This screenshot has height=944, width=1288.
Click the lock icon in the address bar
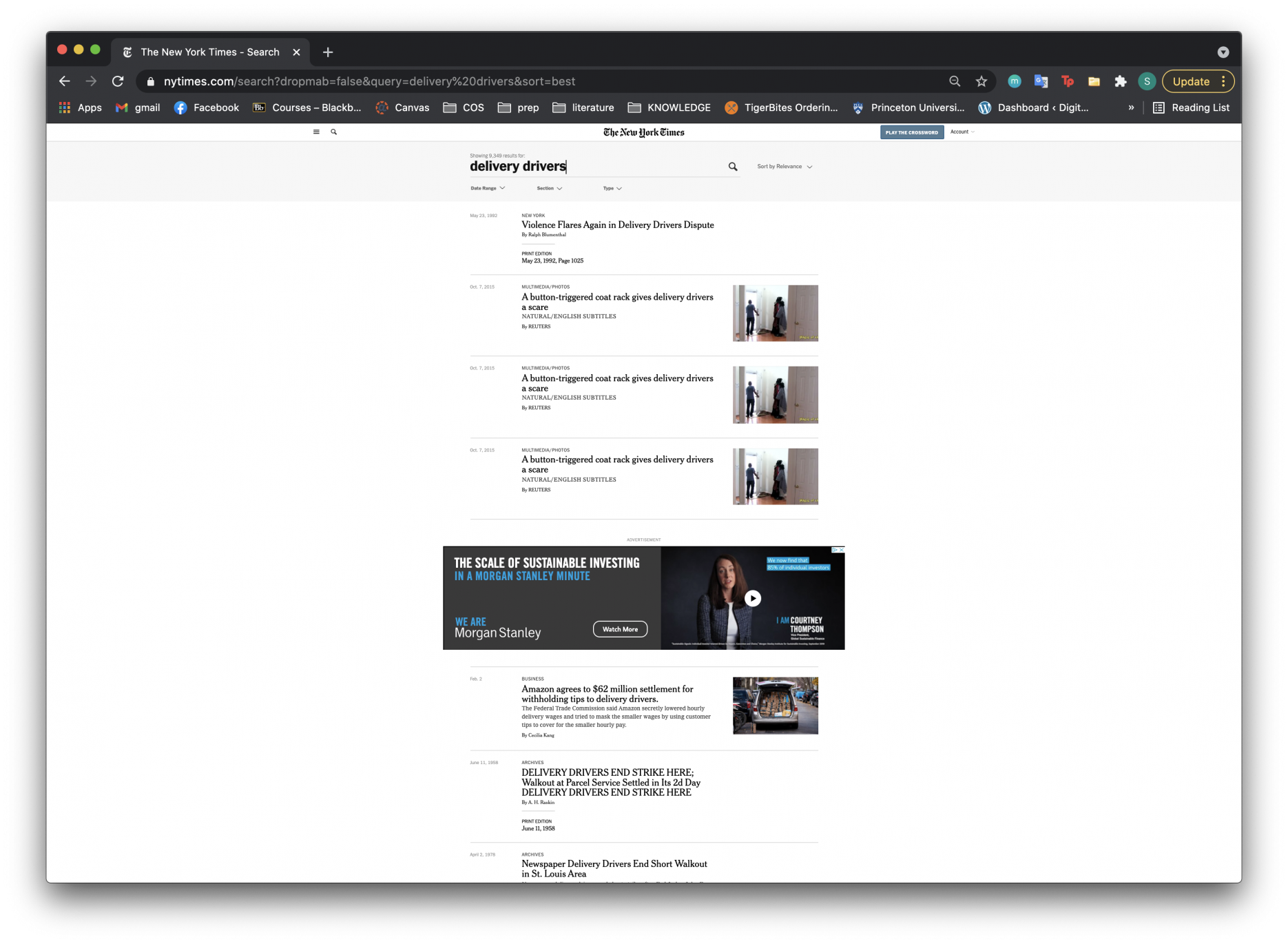coord(150,81)
